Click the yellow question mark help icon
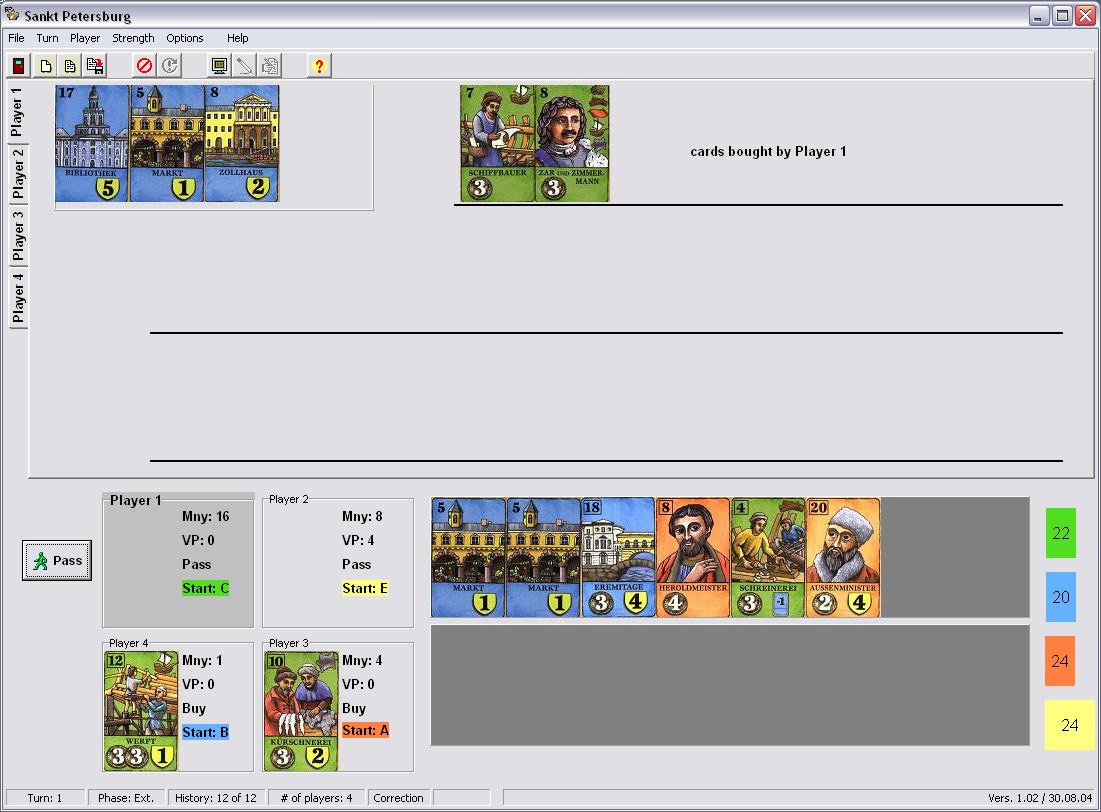 point(319,66)
